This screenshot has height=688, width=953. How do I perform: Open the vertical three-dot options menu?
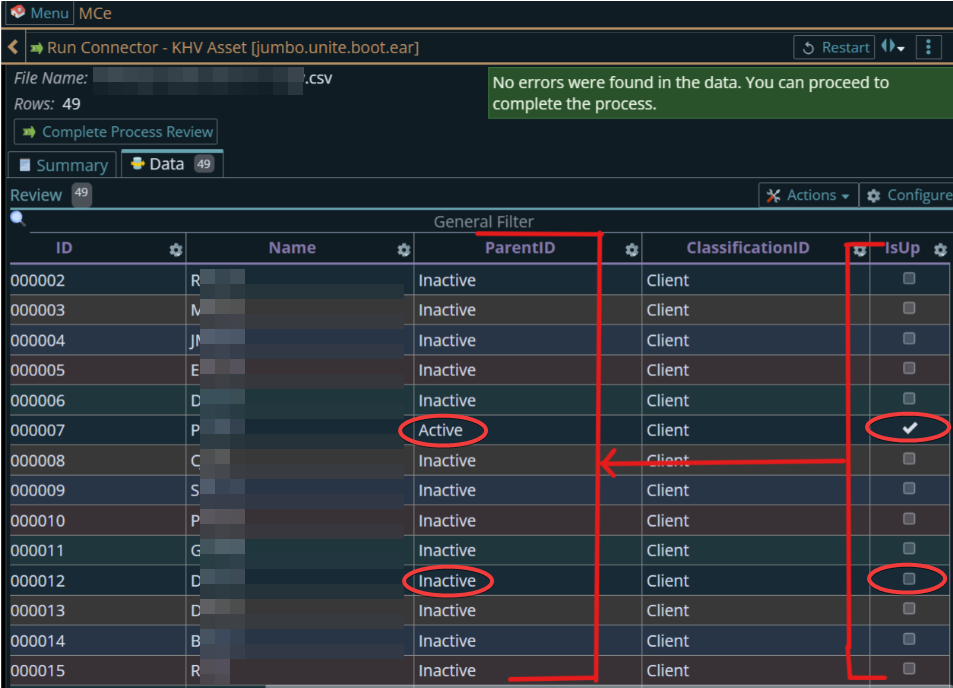point(928,47)
